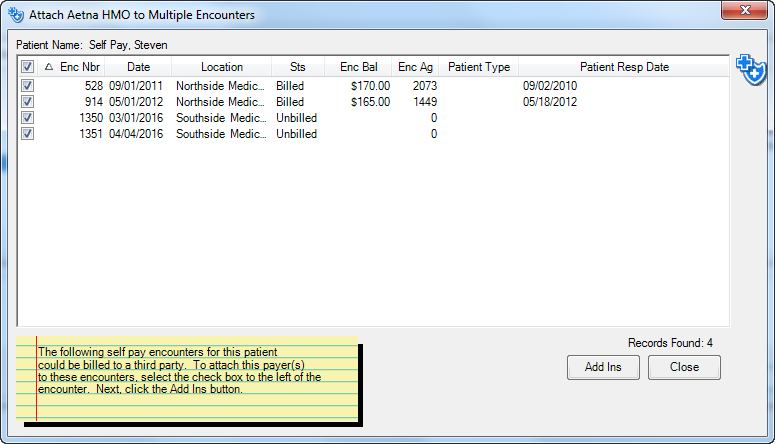Click the Add Ins button
This screenshot has width=775, height=444.
tap(603, 367)
